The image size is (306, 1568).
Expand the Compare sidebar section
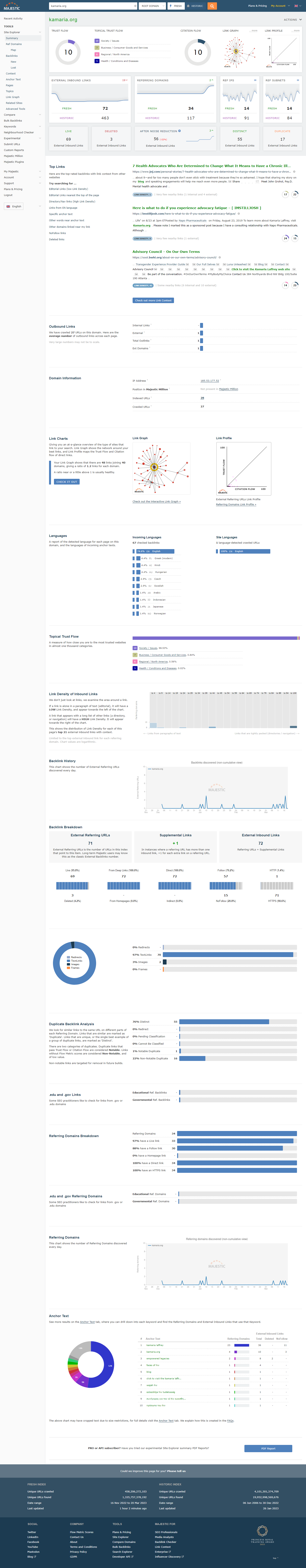40,114
